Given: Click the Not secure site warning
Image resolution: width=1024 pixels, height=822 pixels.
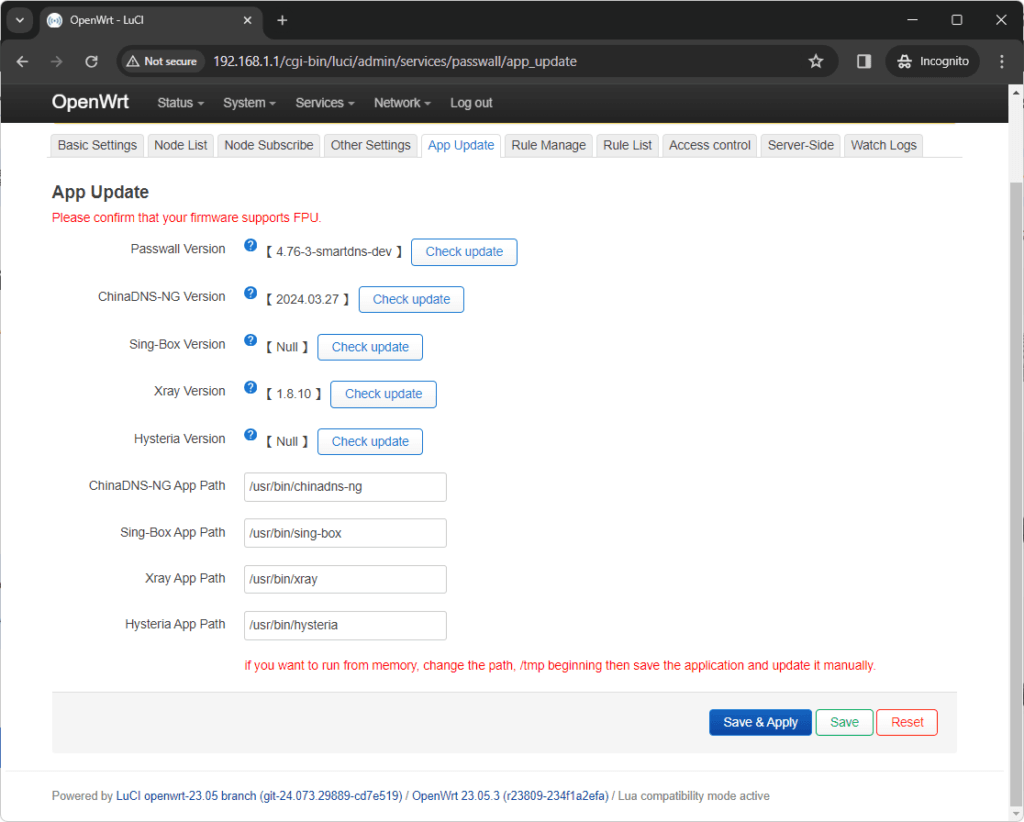Looking at the screenshot, I should (x=161, y=61).
